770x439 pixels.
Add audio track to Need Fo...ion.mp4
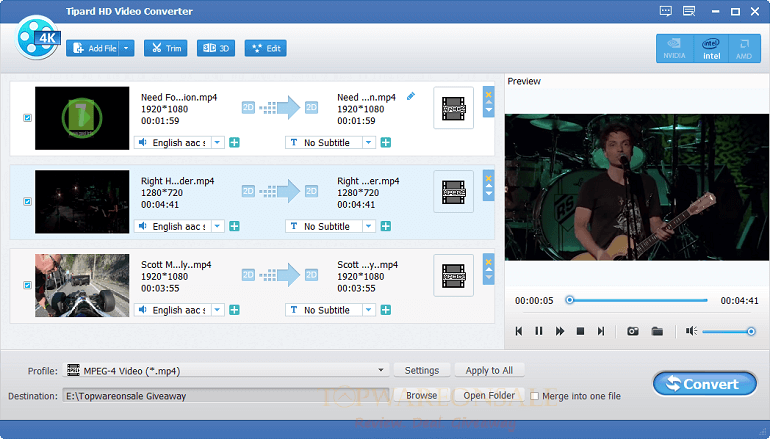point(235,142)
